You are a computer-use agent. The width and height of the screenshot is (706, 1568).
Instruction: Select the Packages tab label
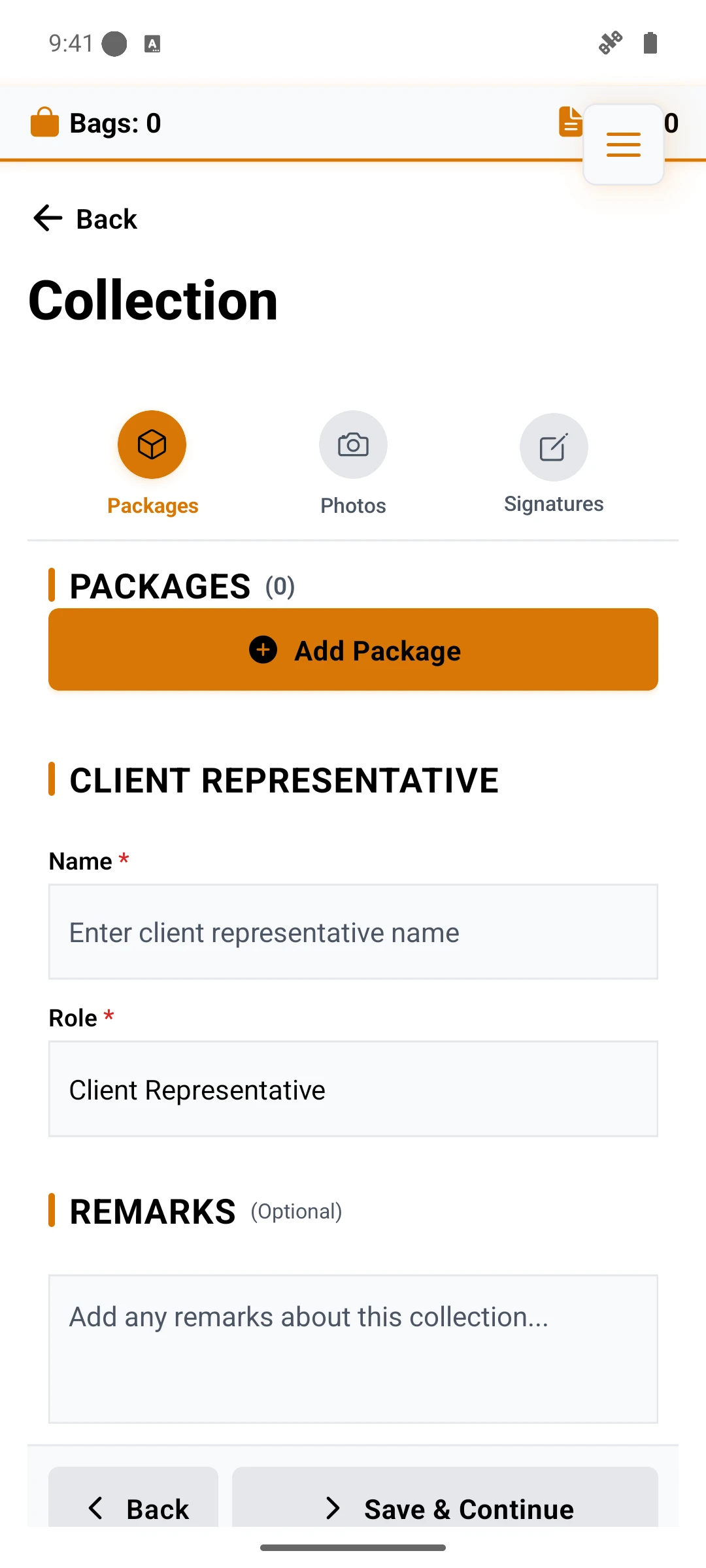click(x=152, y=506)
